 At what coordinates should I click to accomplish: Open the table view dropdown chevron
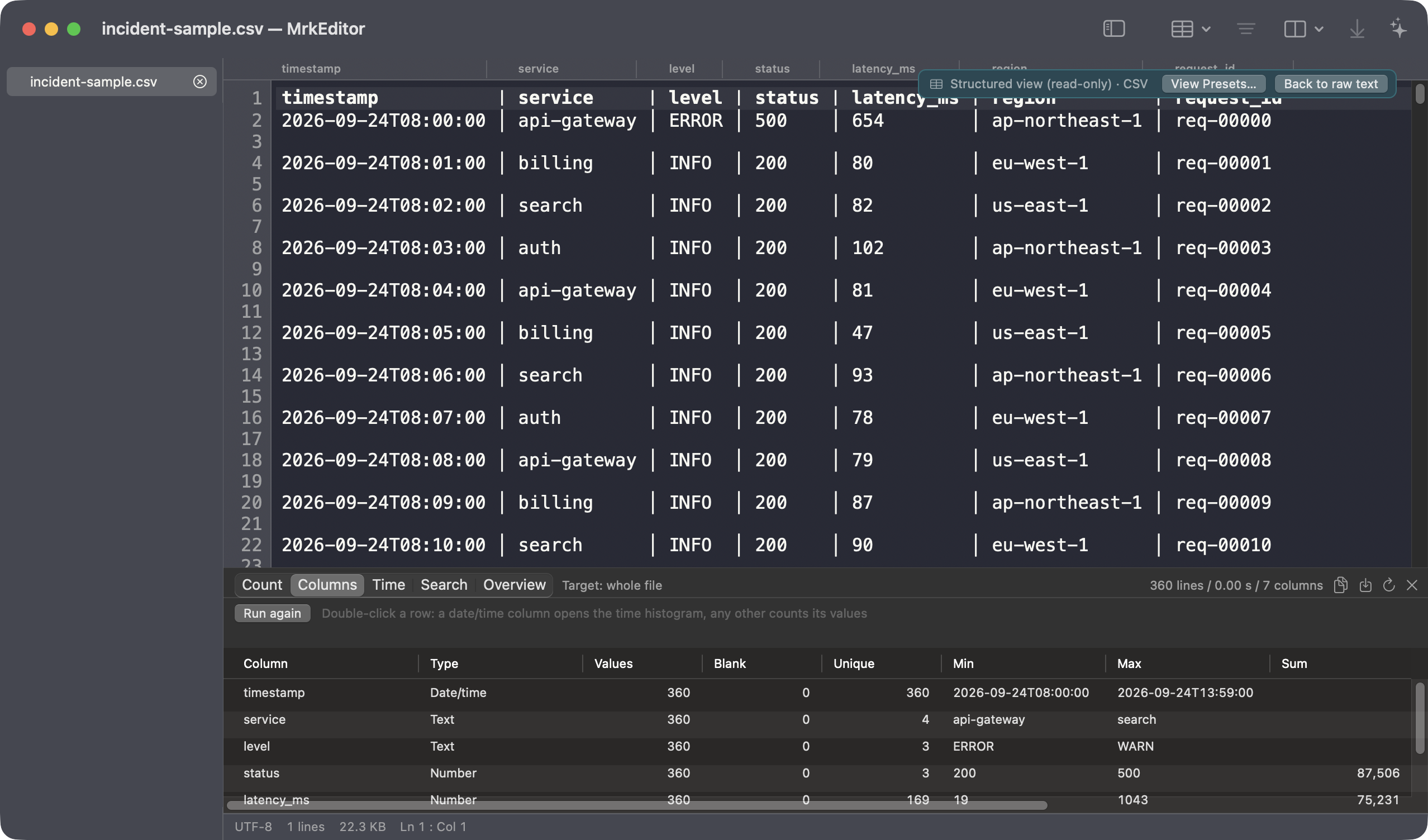[1206, 29]
